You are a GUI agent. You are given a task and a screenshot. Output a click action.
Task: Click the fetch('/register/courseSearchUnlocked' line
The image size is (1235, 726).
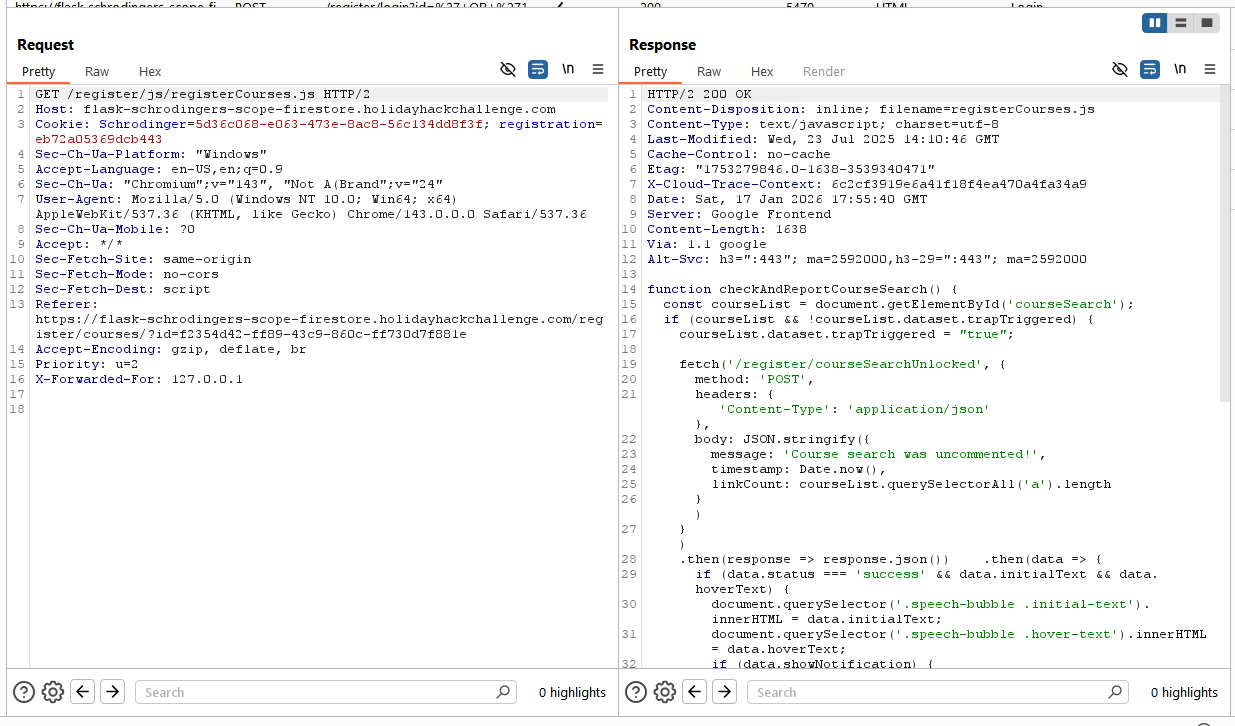click(x=843, y=364)
